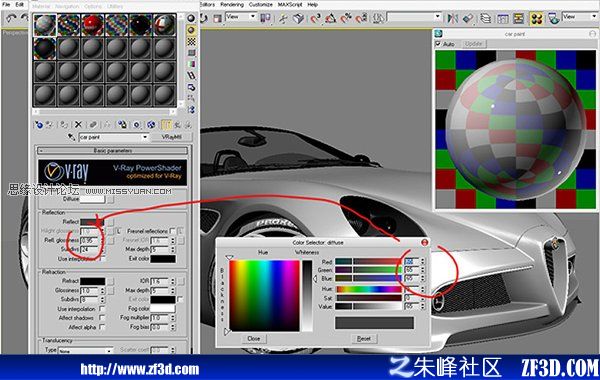Click the VRayMtl material type button
This screenshot has height=380, width=600.
(x=171, y=137)
